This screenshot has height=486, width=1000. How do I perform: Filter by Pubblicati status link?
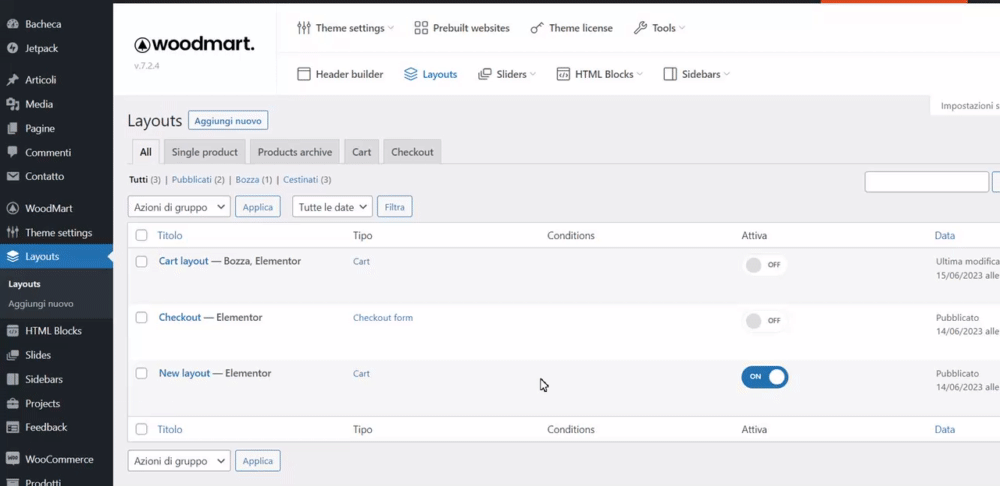point(191,180)
